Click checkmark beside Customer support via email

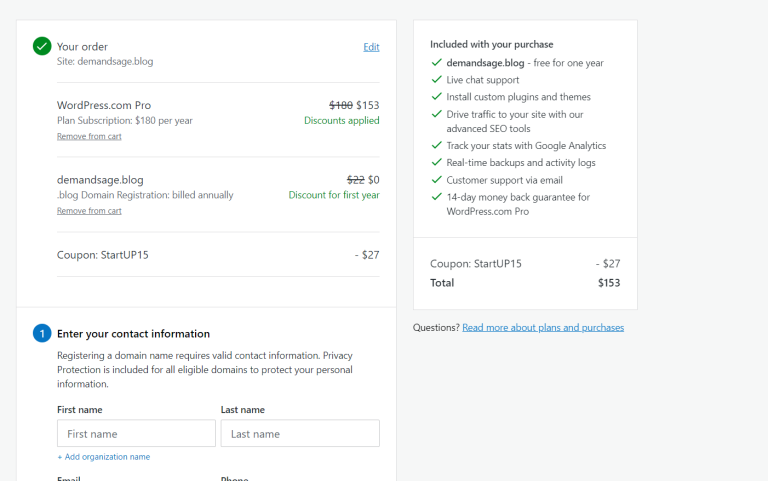click(x=436, y=179)
